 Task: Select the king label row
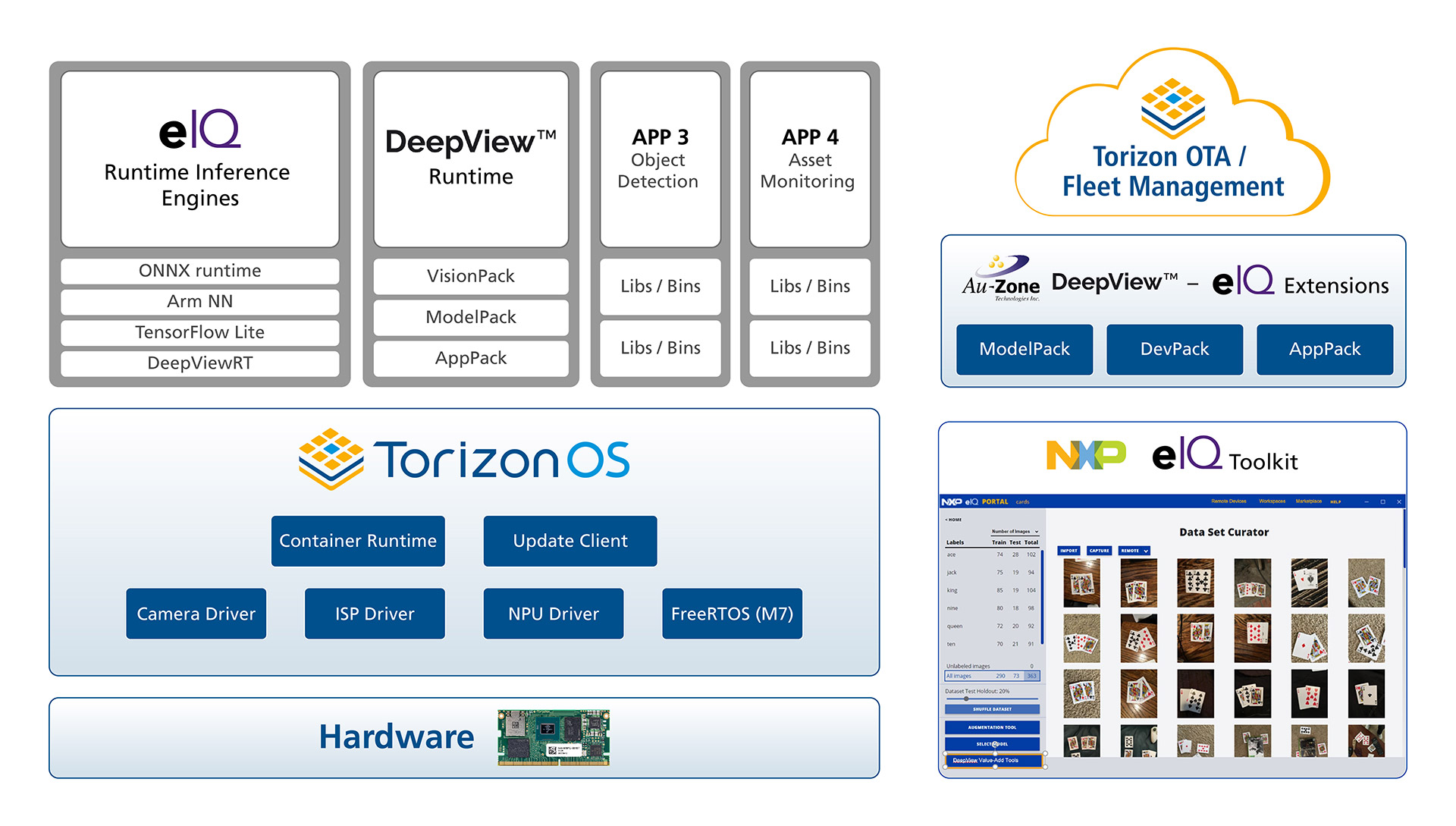pos(992,590)
